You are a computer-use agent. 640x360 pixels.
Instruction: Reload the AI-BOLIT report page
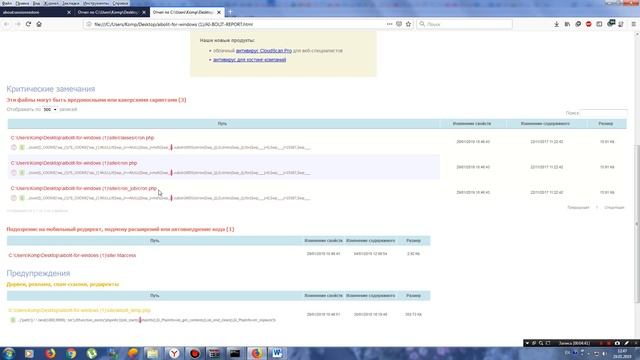click(28, 24)
